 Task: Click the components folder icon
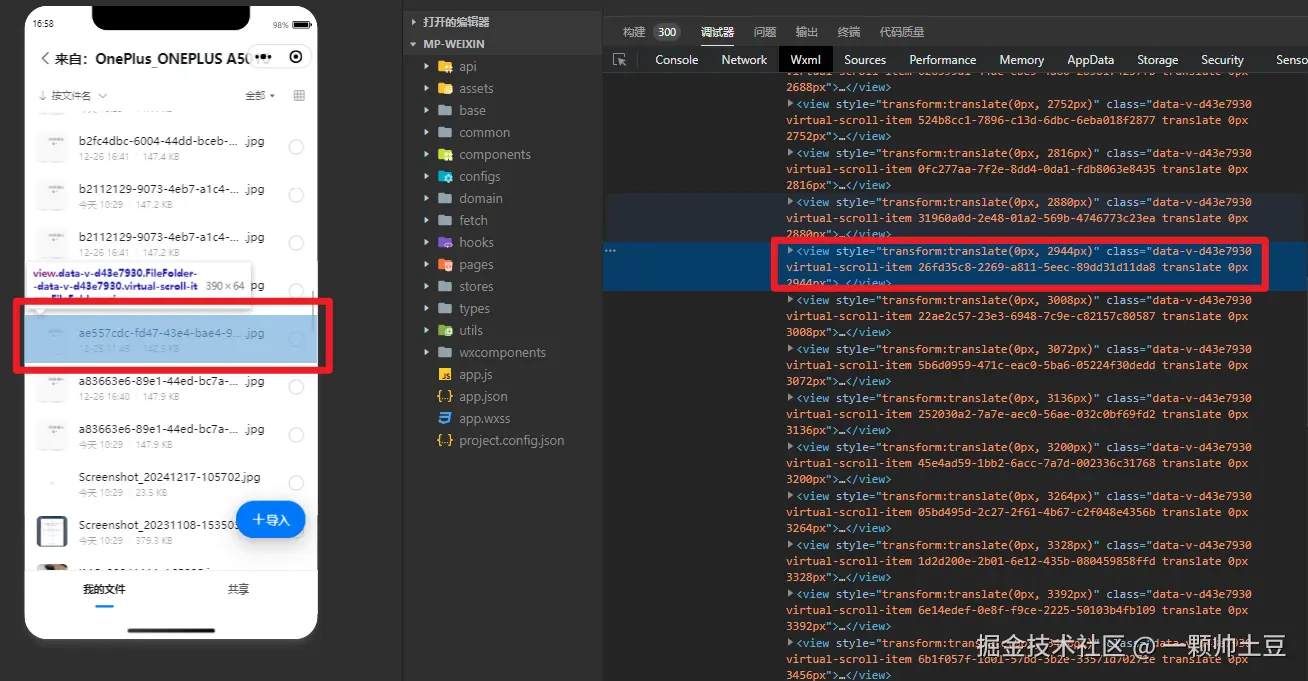[445, 154]
